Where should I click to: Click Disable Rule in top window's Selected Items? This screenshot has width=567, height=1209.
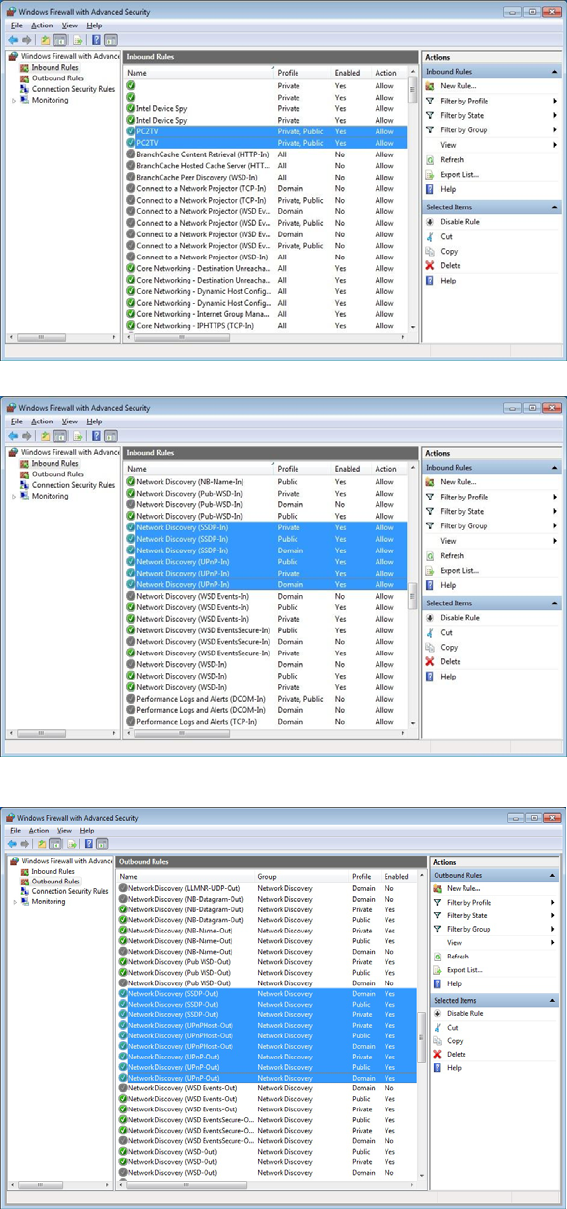coord(459,221)
